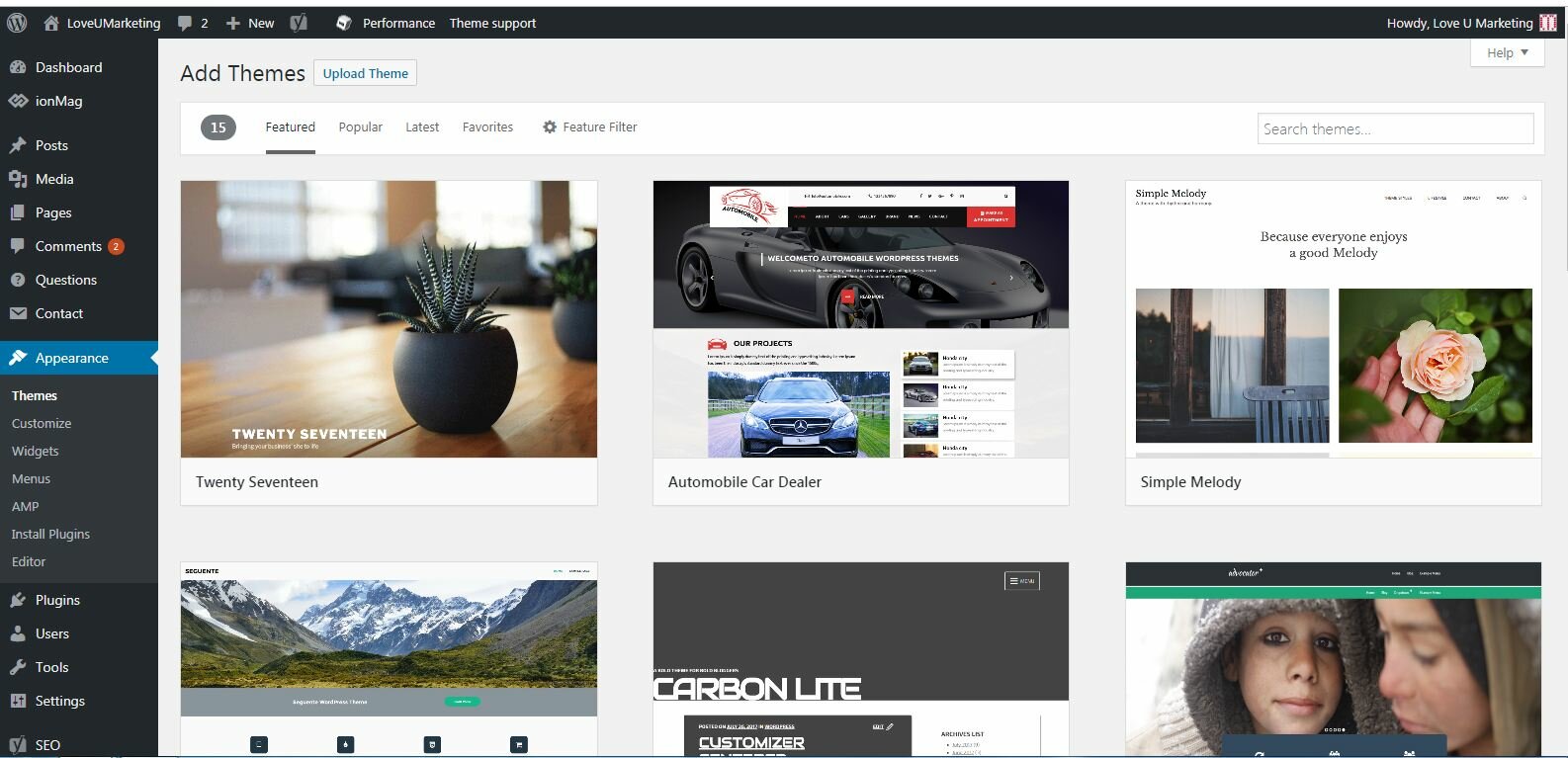This screenshot has width=1568, height=758.
Task: Select the Themes submenu item
Action: pyautogui.click(x=35, y=395)
